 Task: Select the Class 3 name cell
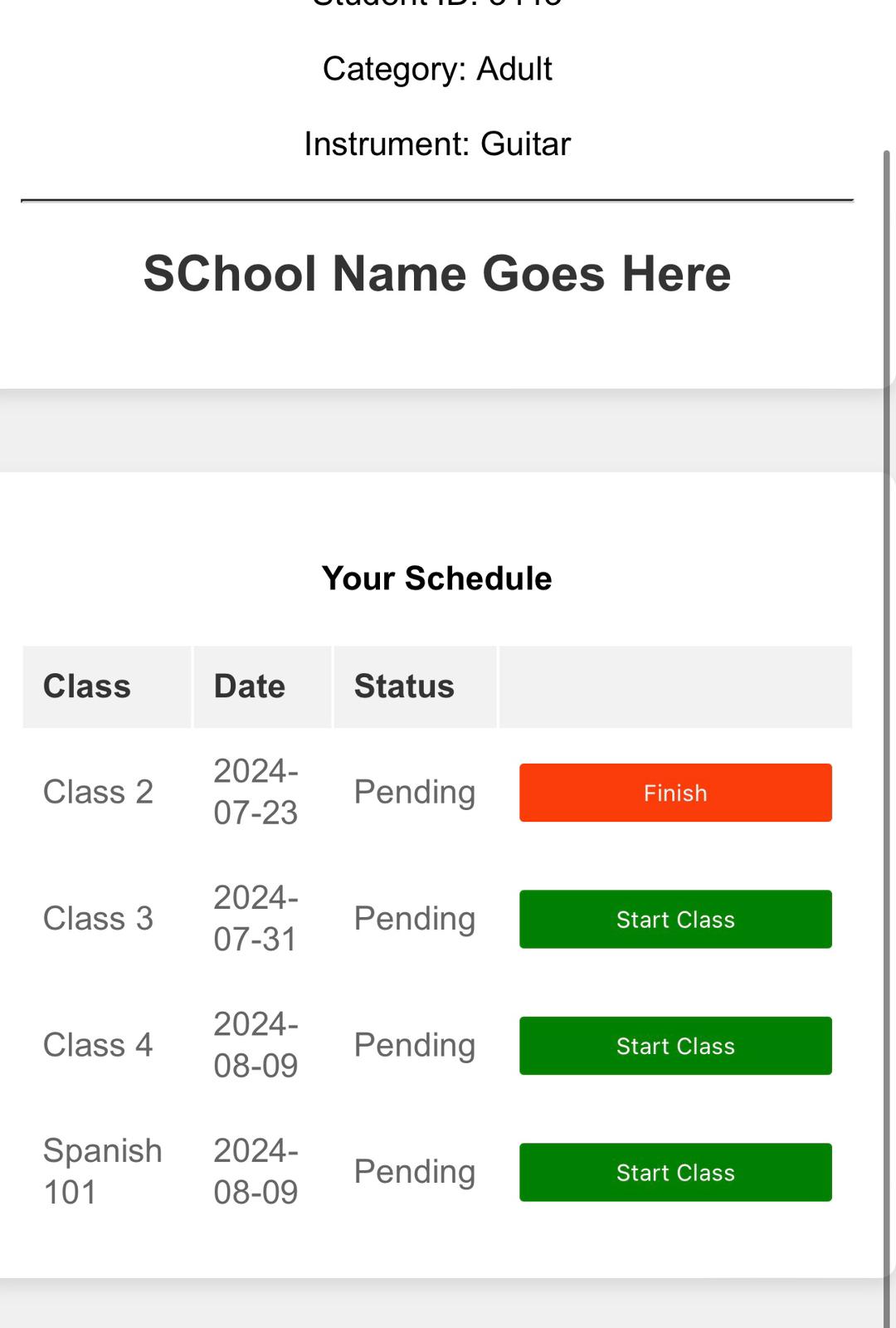click(x=98, y=919)
